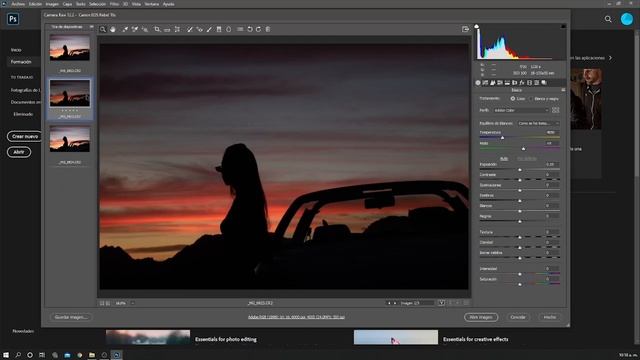This screenshot has height=360, width=640.
Task: Select the Hand tool
Action: [x=113, y=29]
